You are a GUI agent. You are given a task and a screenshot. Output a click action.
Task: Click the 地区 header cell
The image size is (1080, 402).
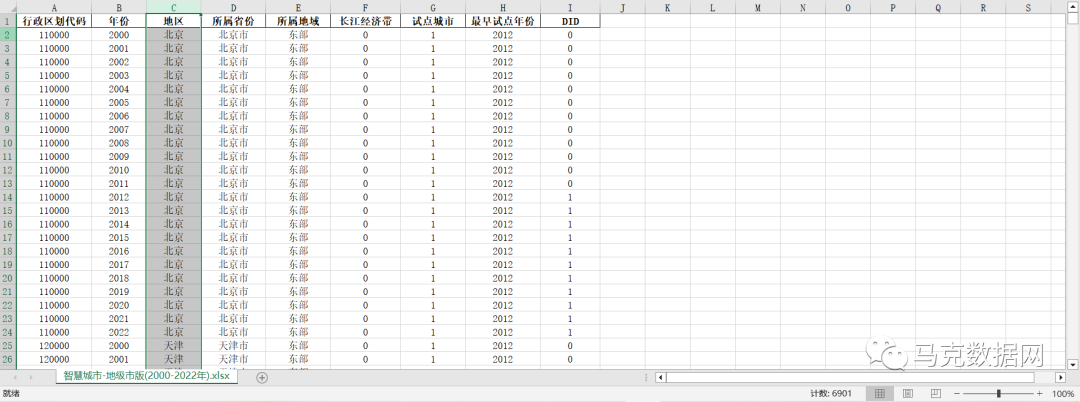[x=174, y=21]
